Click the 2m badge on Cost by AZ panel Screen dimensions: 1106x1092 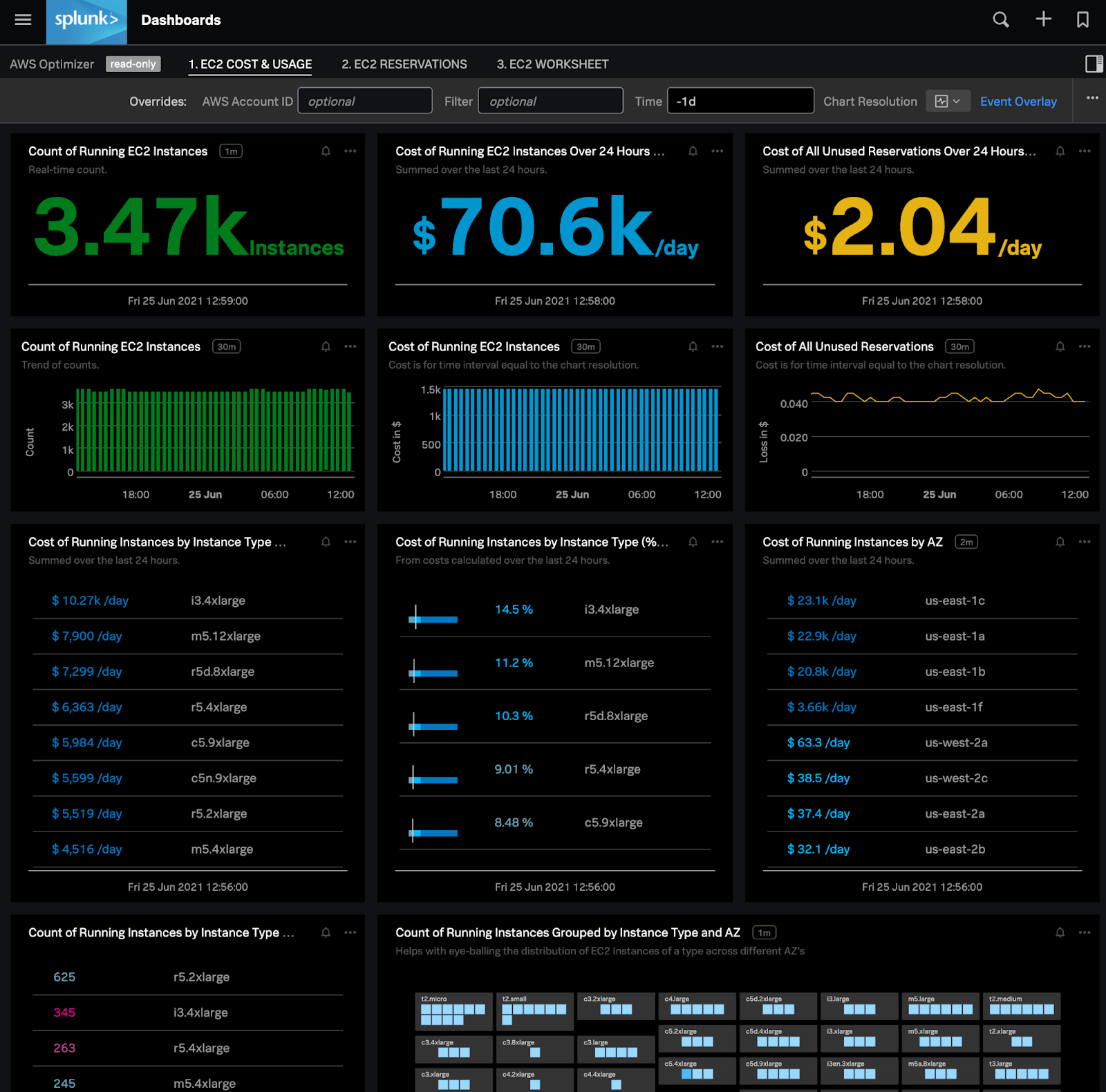click(966, 542)
